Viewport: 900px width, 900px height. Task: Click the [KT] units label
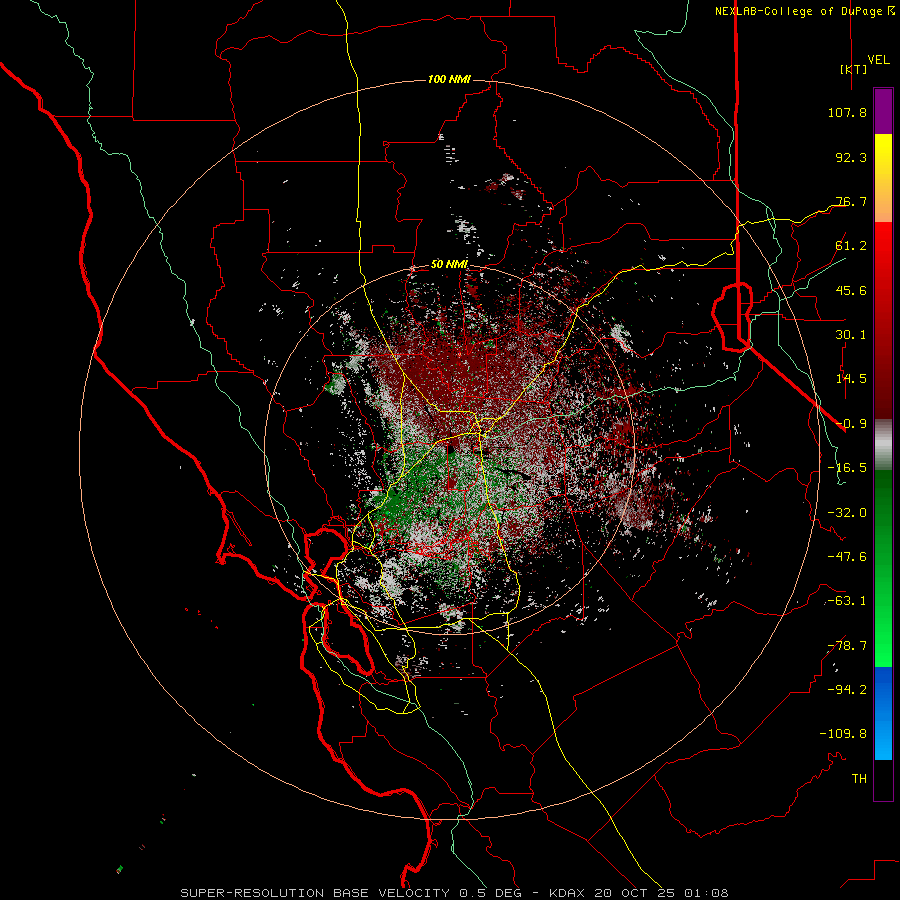pyautogui.click(x=853, y=69)
